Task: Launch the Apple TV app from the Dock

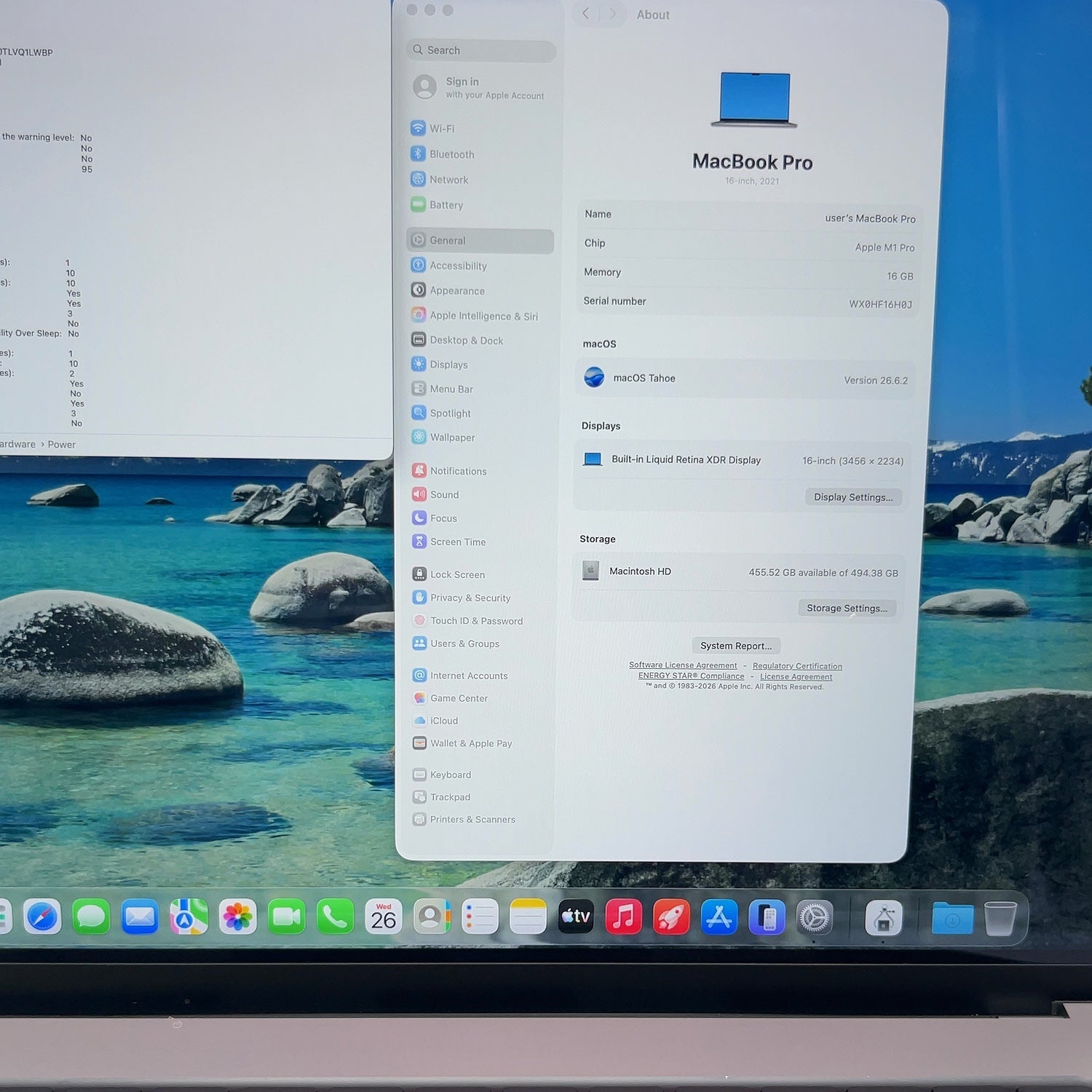Action: click(576, 917)
